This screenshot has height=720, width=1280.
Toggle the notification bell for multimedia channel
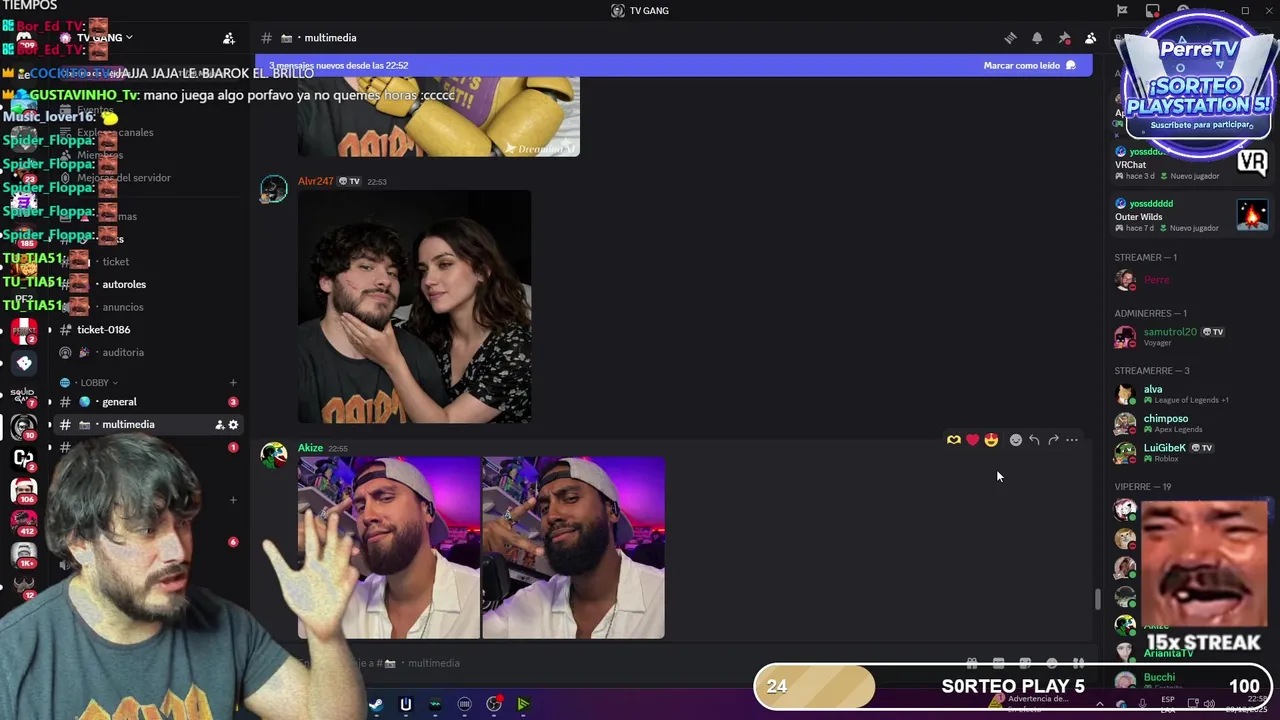click(1037, 38)
